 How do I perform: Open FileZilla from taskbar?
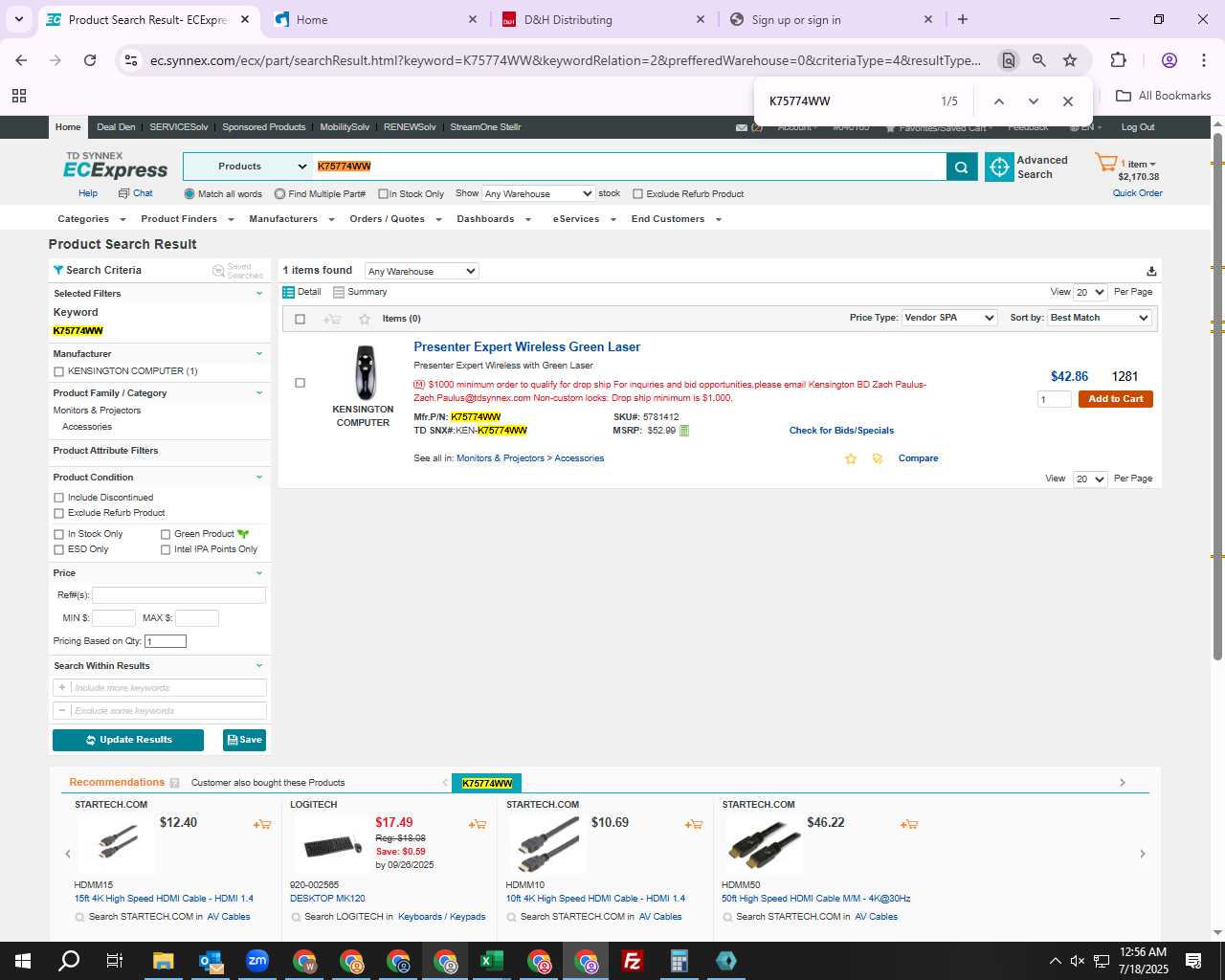[633, 961]
